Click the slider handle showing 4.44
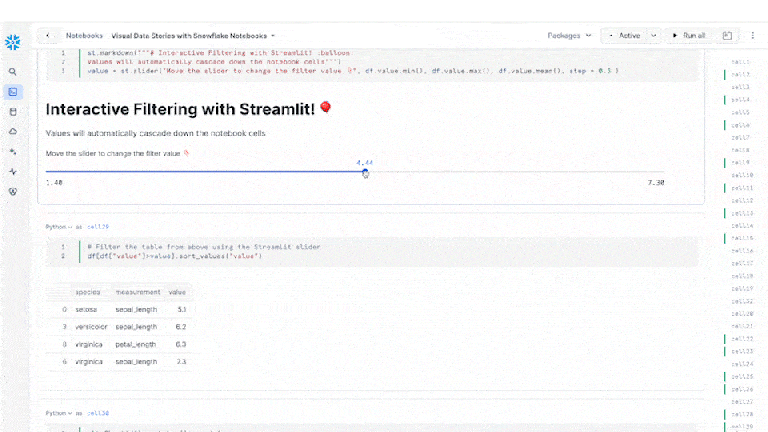Screen dimensions: 768x432 (365, 172)
